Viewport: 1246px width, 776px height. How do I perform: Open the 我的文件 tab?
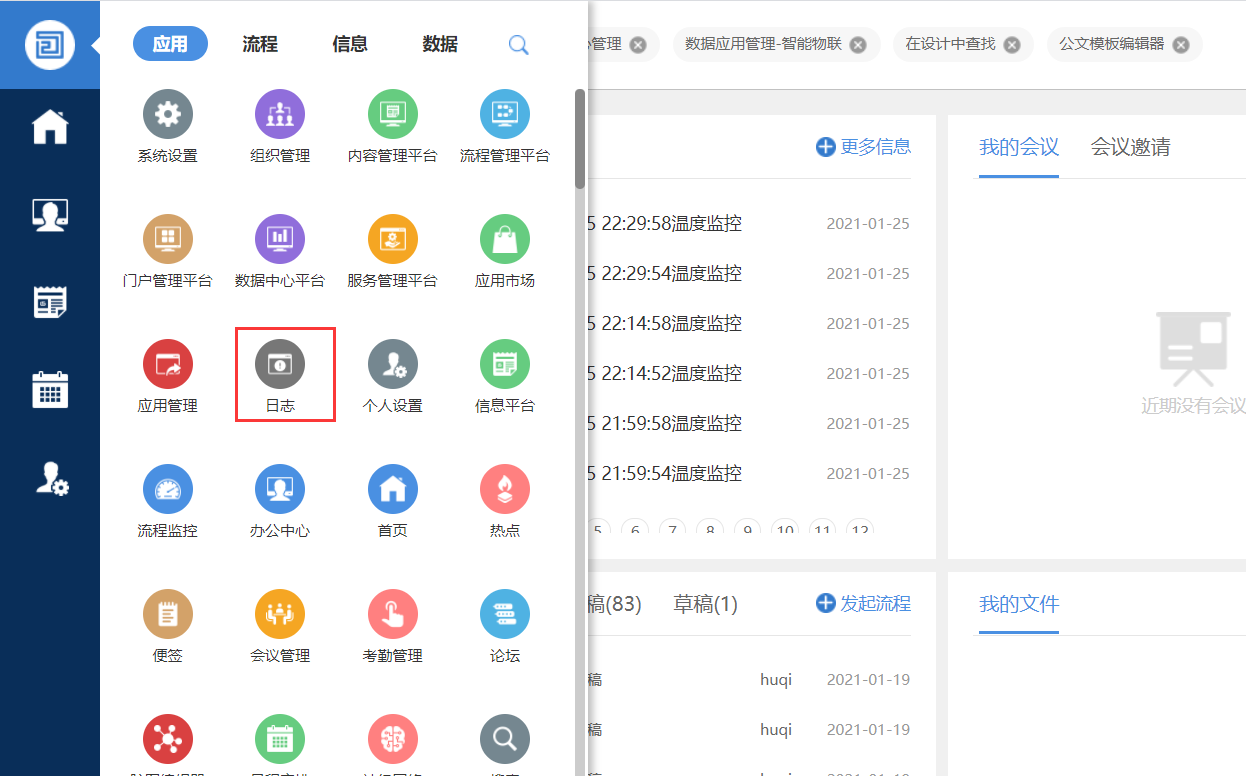point(1019,604)
